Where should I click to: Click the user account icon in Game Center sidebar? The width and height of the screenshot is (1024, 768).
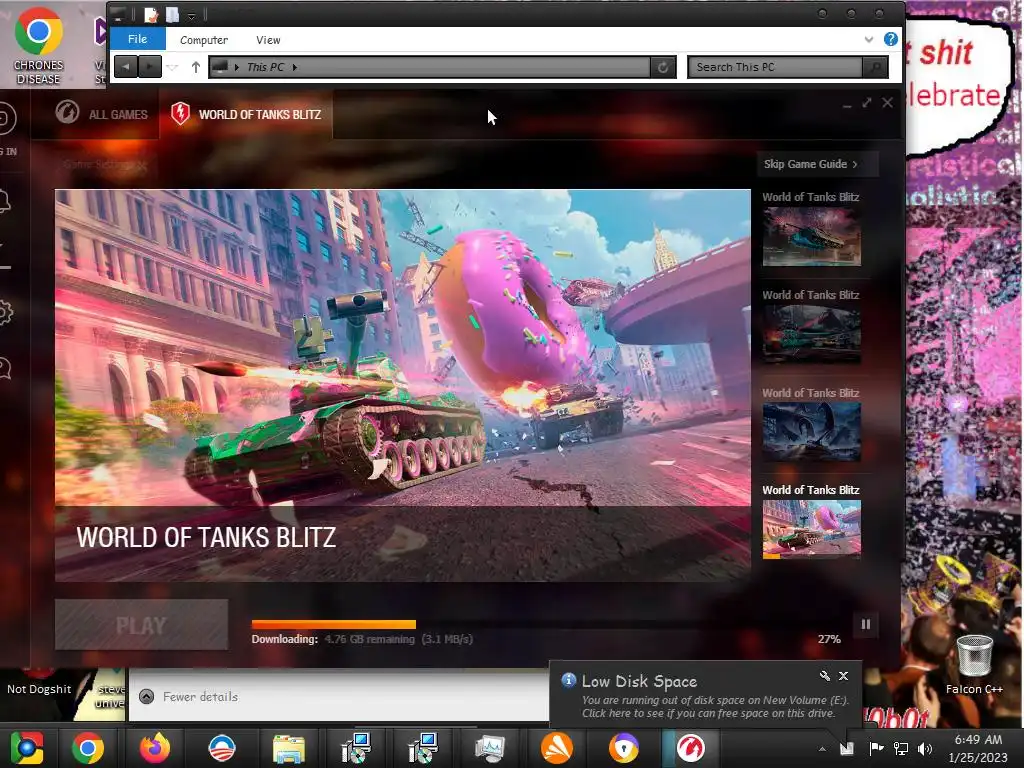pyautogui.click(x=7, y=119)
